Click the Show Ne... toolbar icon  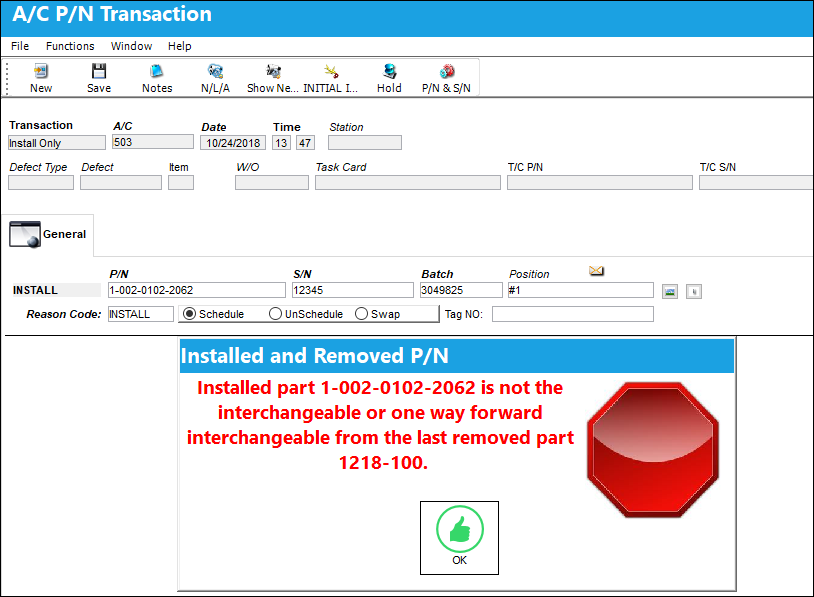click(273, 78)
